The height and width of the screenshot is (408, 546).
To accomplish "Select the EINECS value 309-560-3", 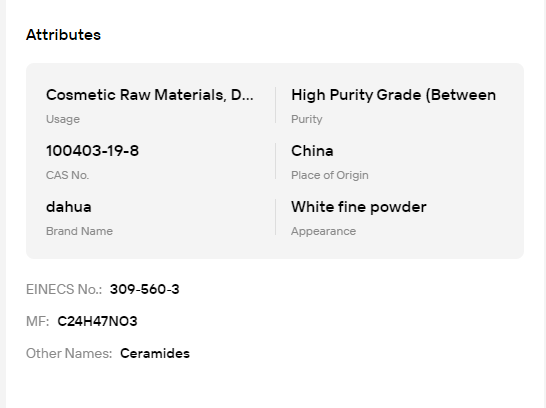I will (x=145, y=289).
